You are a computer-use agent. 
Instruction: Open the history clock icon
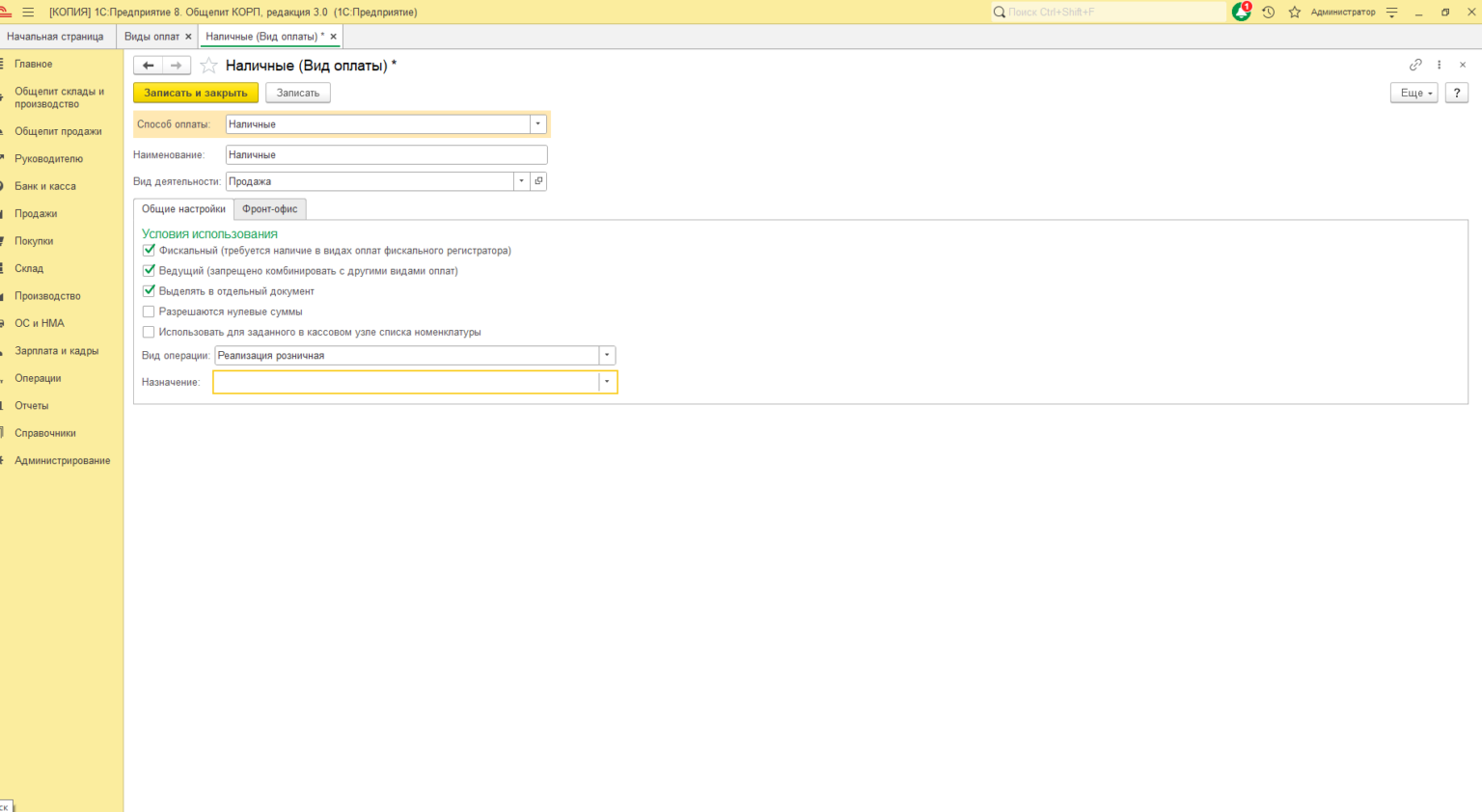click(1268, 13)
